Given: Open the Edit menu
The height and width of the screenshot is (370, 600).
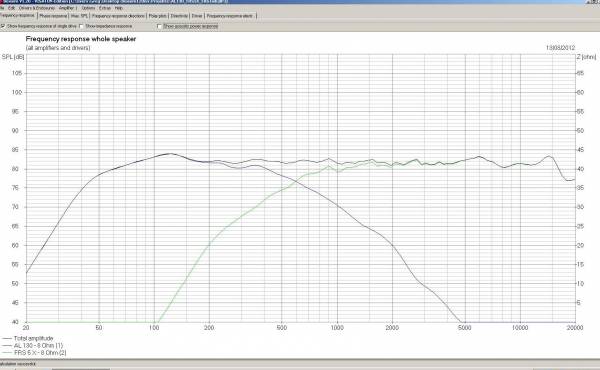Looking at the screenshot, I should tap(11, 8).
